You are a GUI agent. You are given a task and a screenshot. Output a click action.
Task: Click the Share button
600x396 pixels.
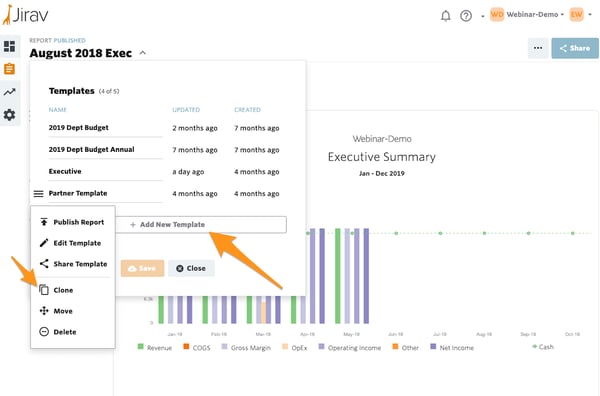click(x=575, y=48)
